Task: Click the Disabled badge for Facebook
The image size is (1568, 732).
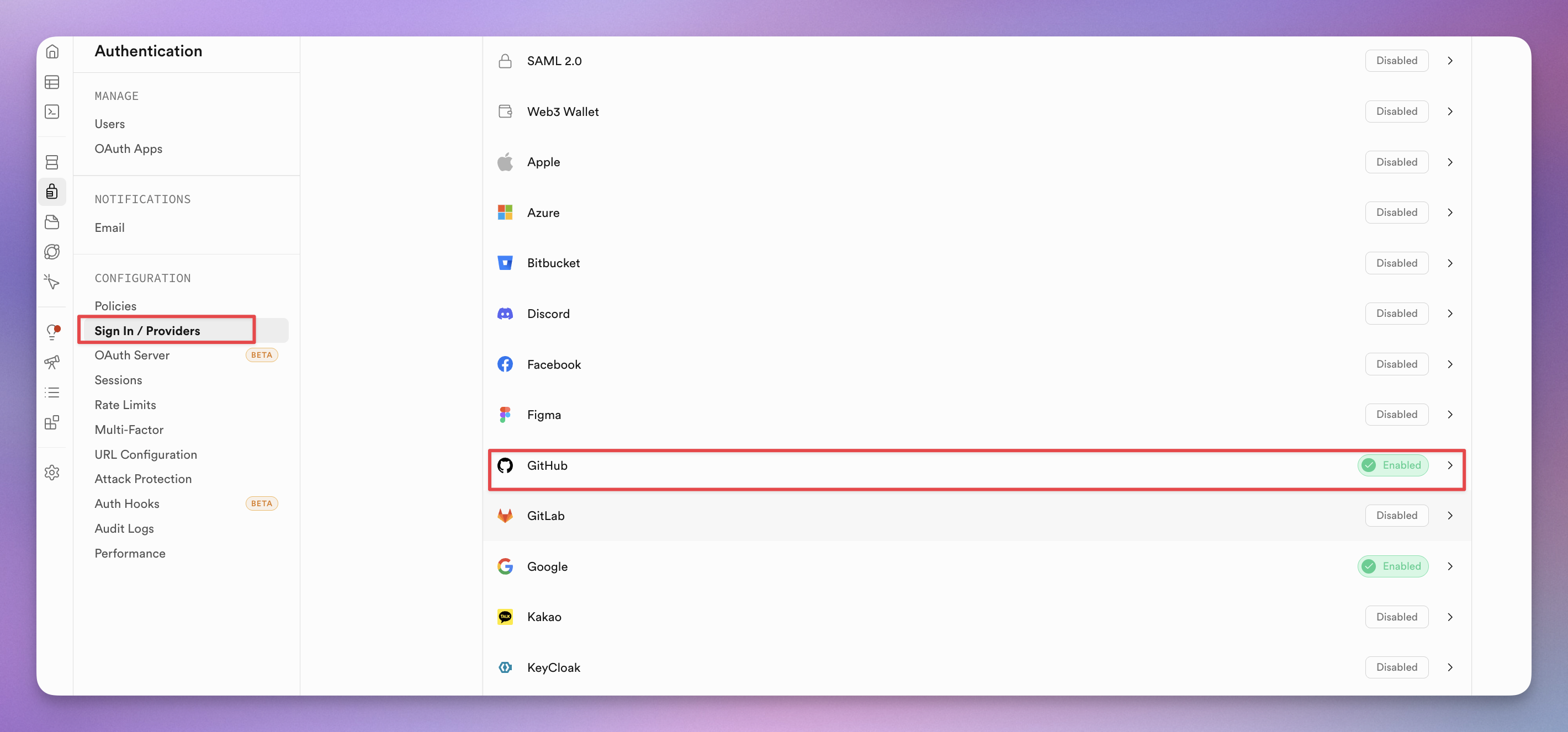Action: tap(1396, 364)
